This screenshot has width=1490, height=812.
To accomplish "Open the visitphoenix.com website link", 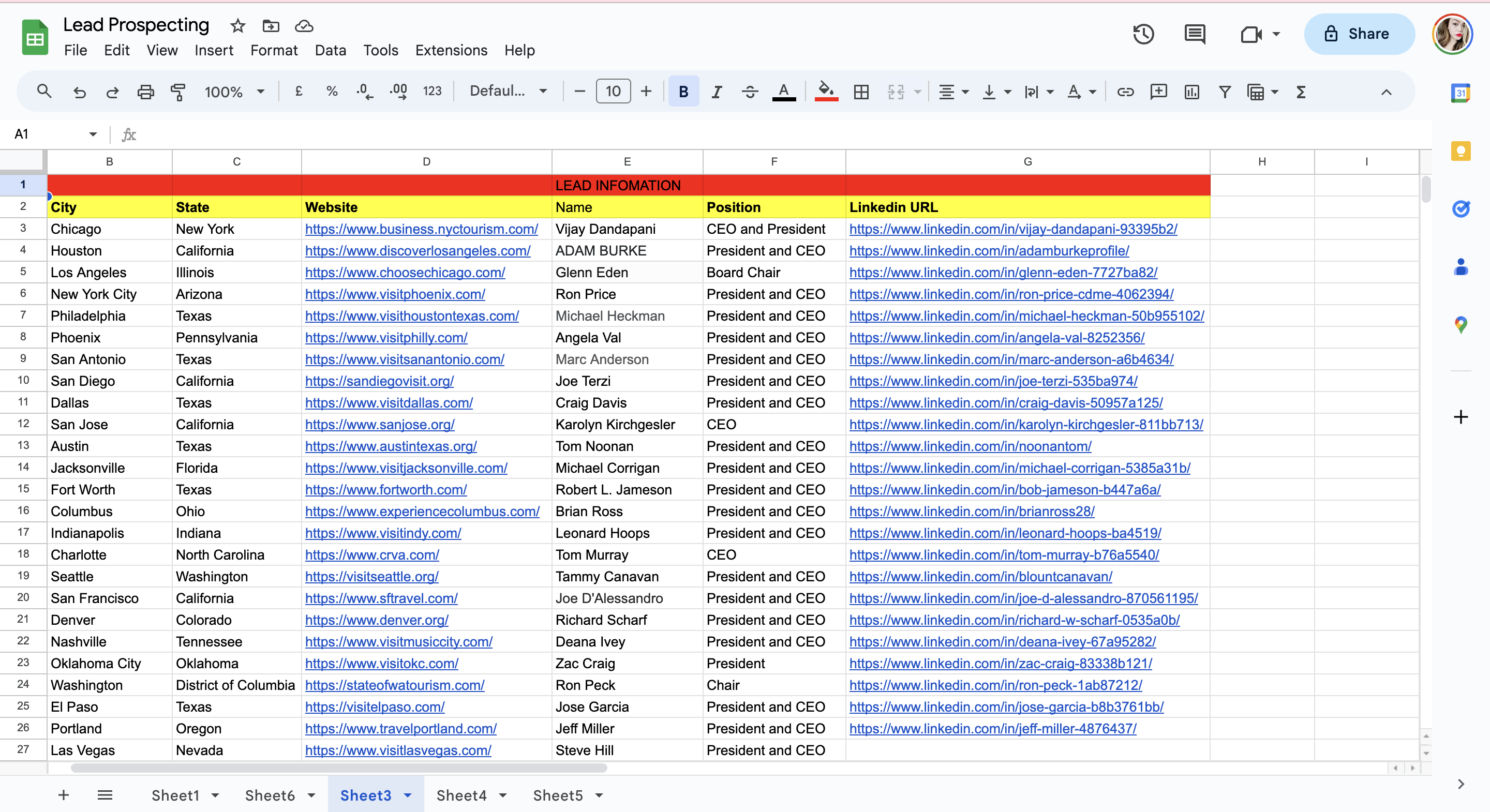I will 394,294.
